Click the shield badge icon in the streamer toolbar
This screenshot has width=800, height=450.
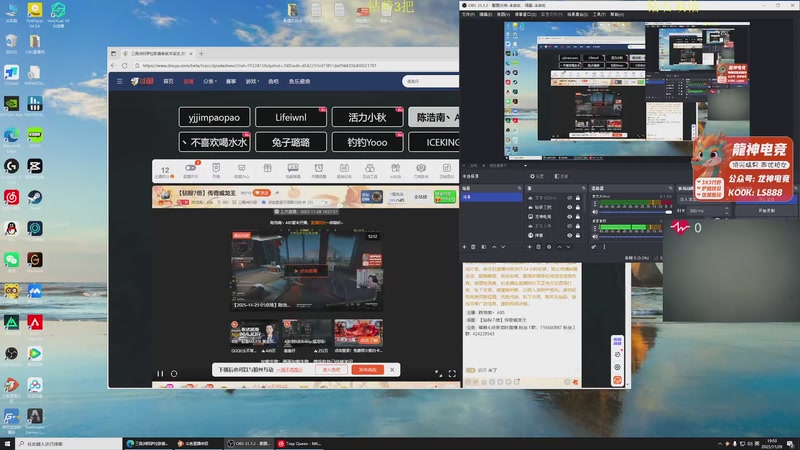click(x=216, y=168)
